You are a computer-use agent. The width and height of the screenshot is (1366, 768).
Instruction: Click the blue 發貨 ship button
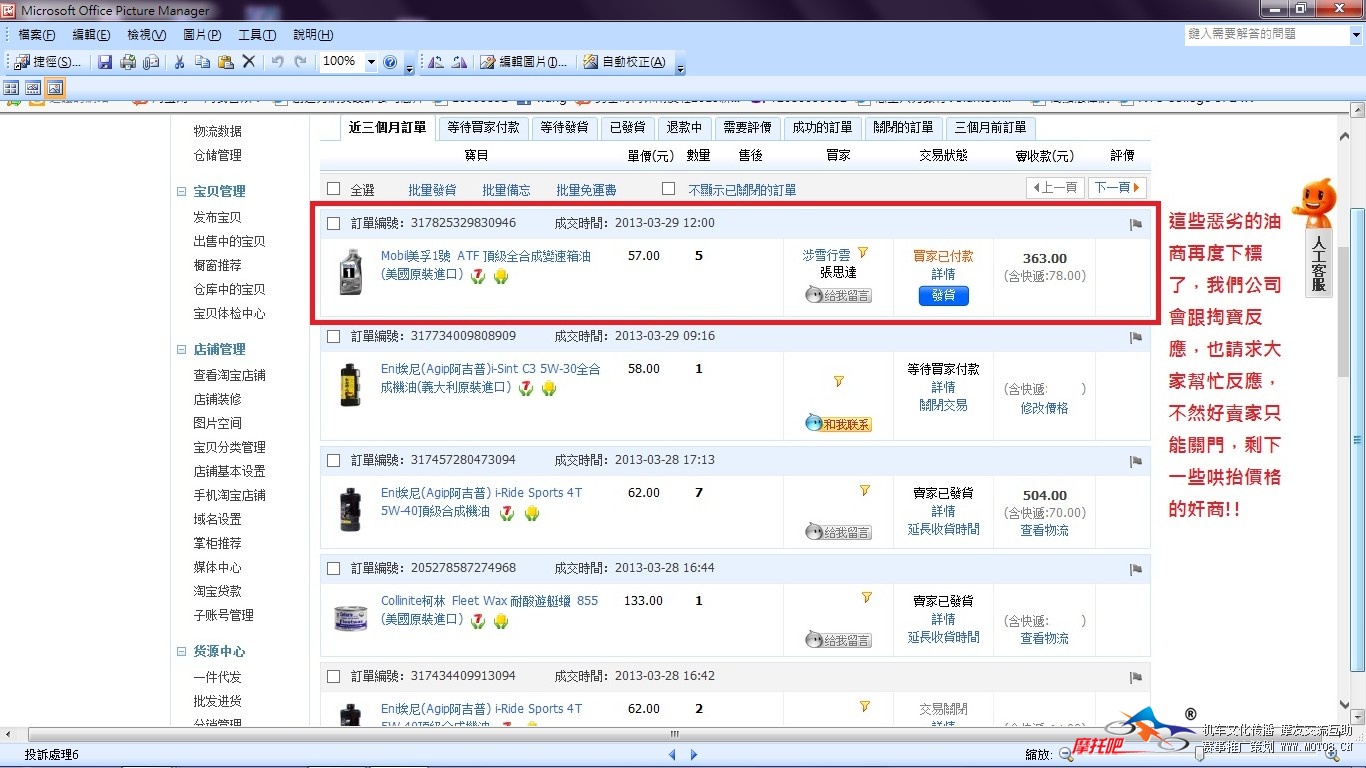tap(943, 296)
